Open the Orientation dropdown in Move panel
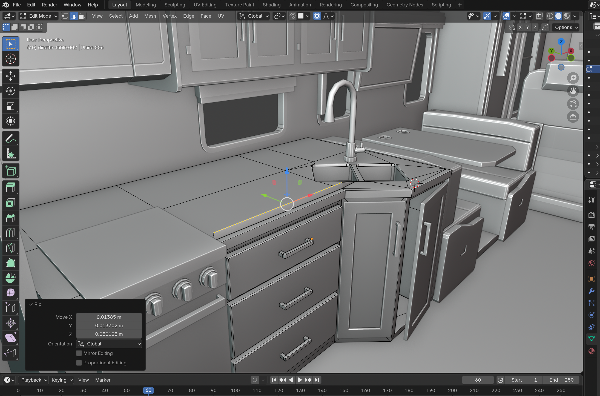The width and height of the screenshot is (600, 396). [109, 344]
